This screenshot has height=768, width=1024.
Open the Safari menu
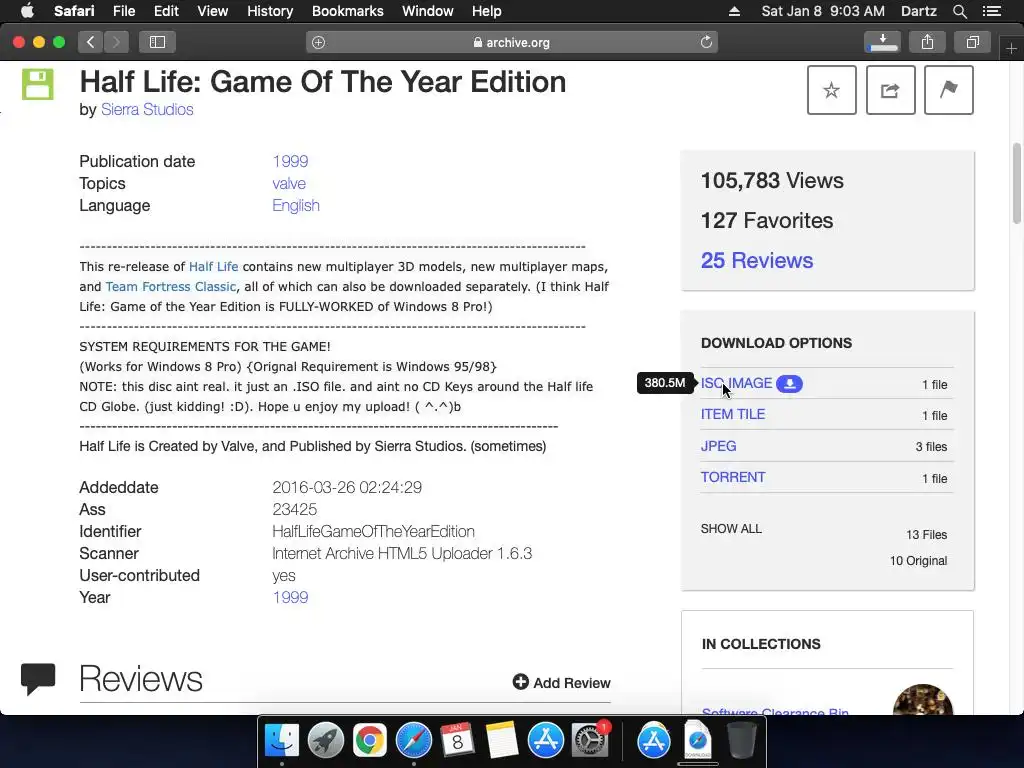click(x=74, y=11)
